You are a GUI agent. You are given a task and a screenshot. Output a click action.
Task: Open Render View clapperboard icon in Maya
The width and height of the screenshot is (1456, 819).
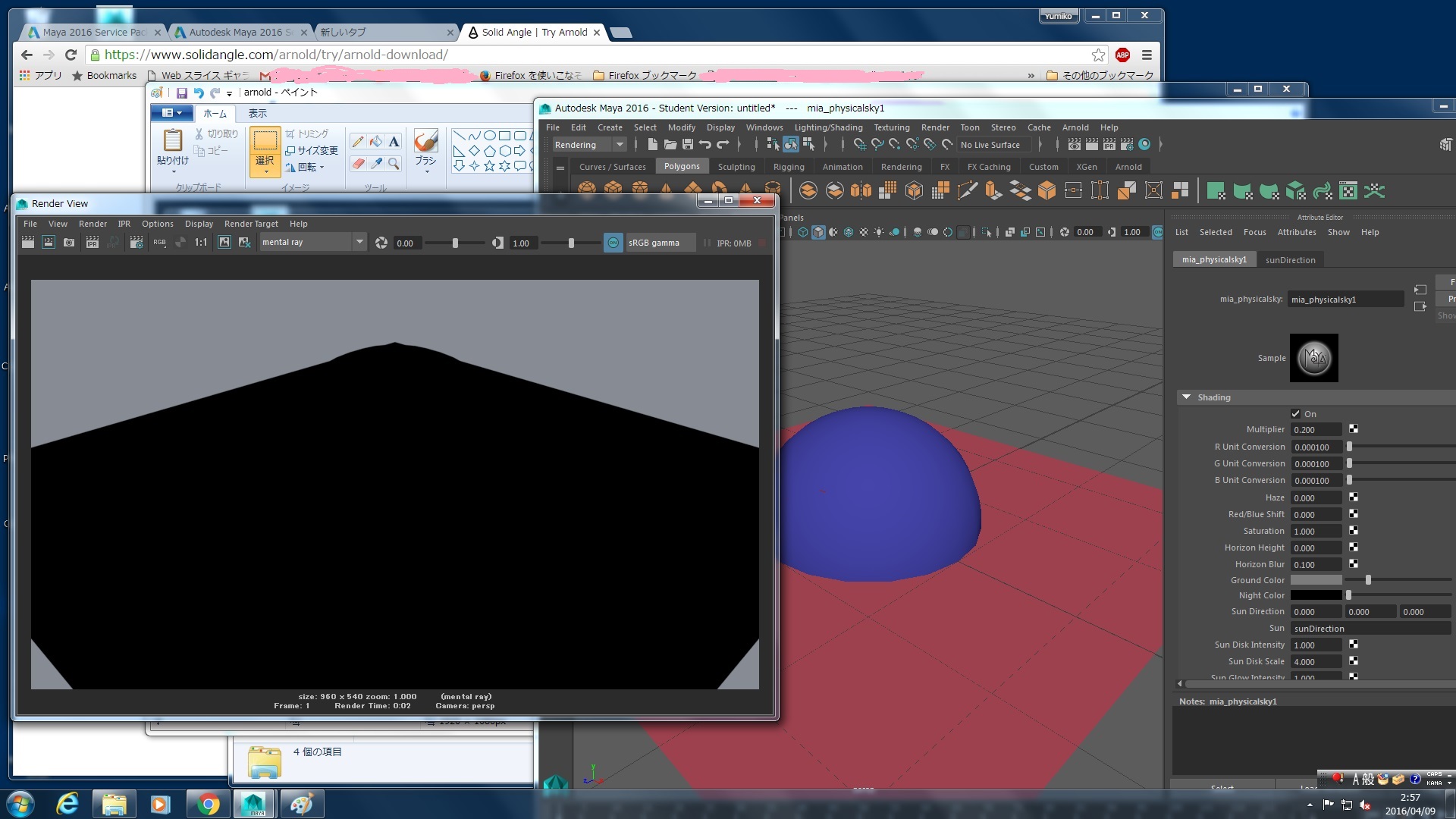click(x=1075, y=144)
